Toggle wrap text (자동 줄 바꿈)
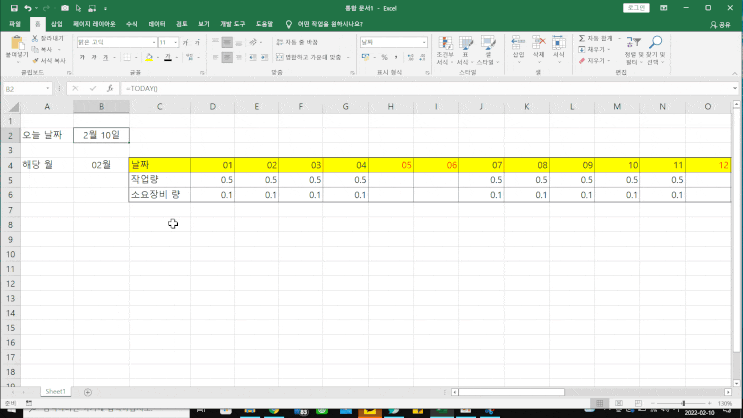Viewport: 743px width, 418px height. click(x=297, y=42)
